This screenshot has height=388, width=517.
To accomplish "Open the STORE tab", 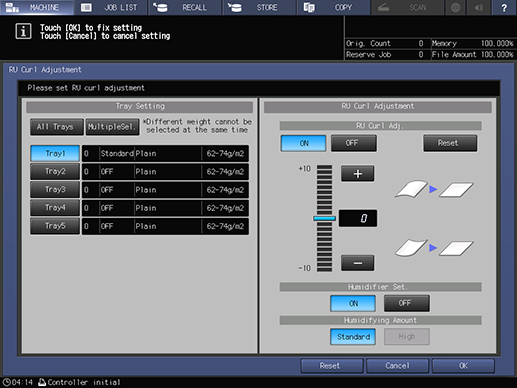I will pos(259,7).
